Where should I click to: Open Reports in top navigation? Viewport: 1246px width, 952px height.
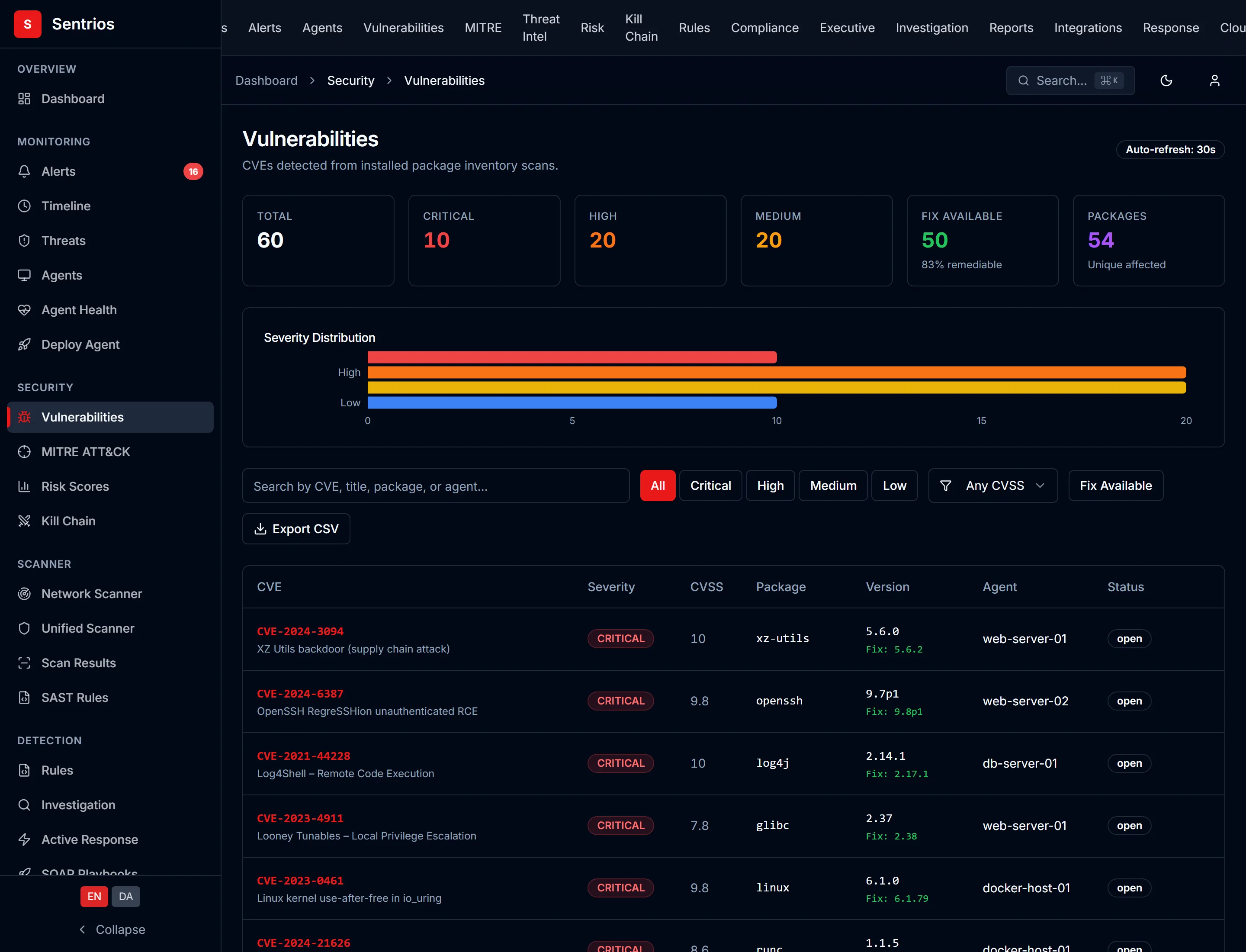point(1011,28)
